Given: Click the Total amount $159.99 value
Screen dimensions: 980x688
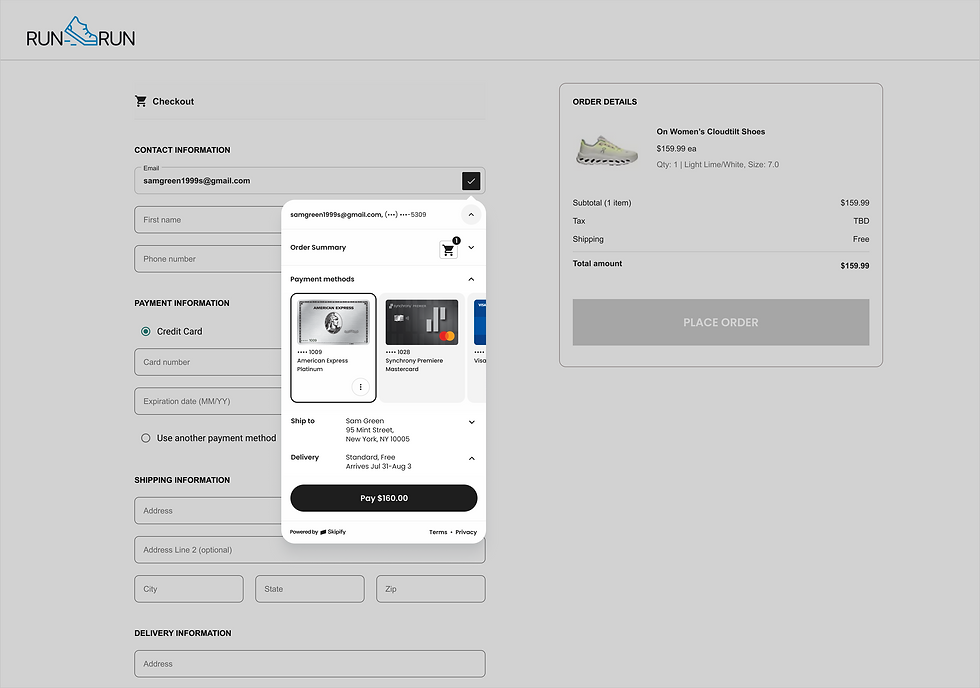Looking at the screenshot, I should pyautogui.click(x=854, y=266).
